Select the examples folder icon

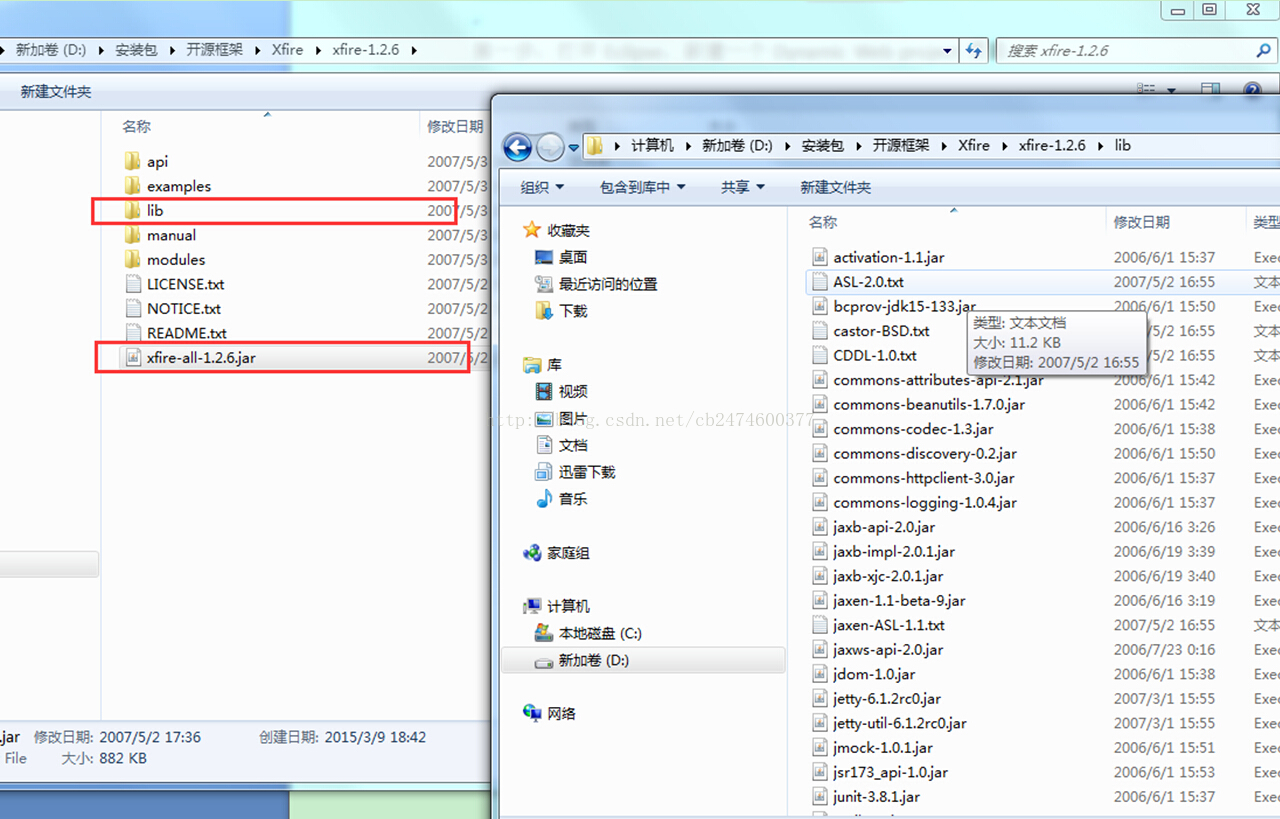coord(132,186)
